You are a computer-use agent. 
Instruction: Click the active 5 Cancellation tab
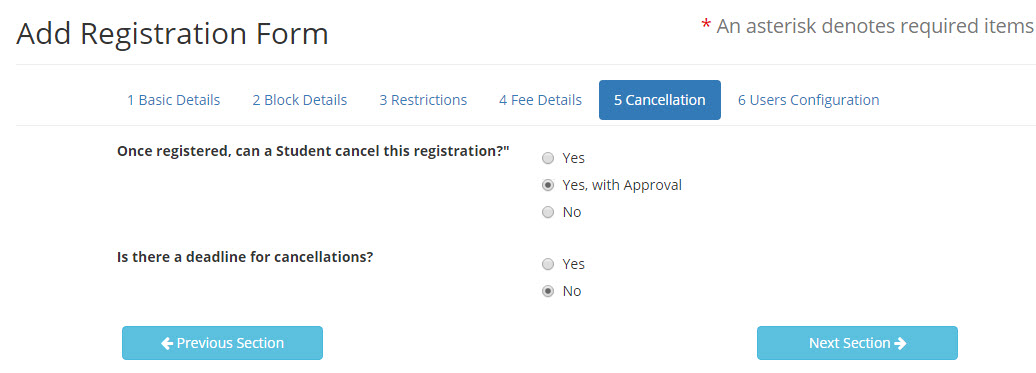tap(659, 100)
